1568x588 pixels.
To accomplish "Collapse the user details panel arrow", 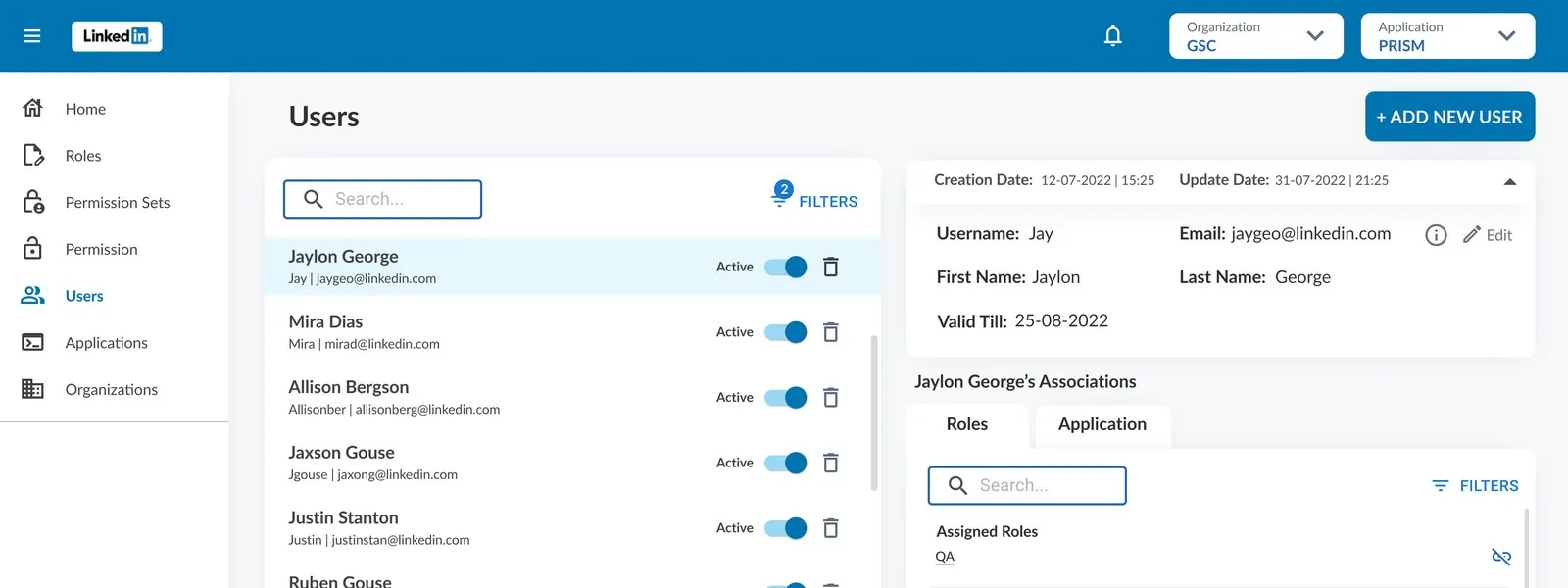I will [1510, 181].
